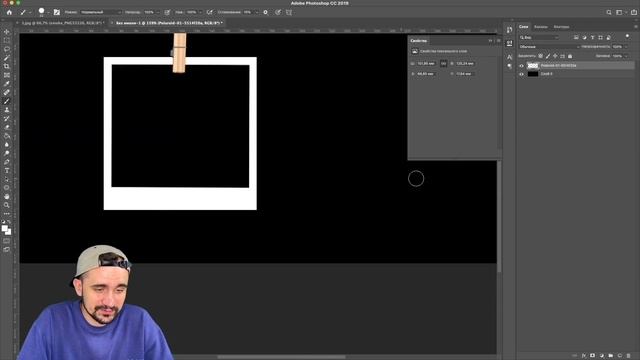Viewport: 640px width, 360px height.
Task: Expand the layer Opacity dropdown arrow
Action: (626, 47)
